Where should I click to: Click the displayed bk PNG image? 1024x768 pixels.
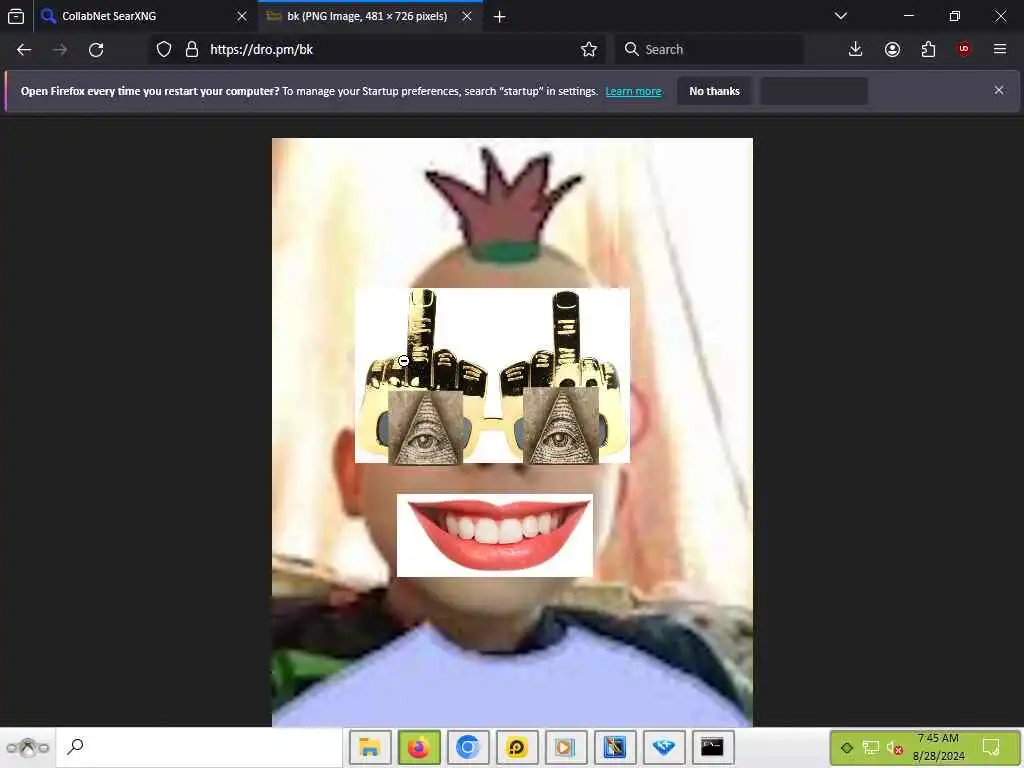coord(512,432)
